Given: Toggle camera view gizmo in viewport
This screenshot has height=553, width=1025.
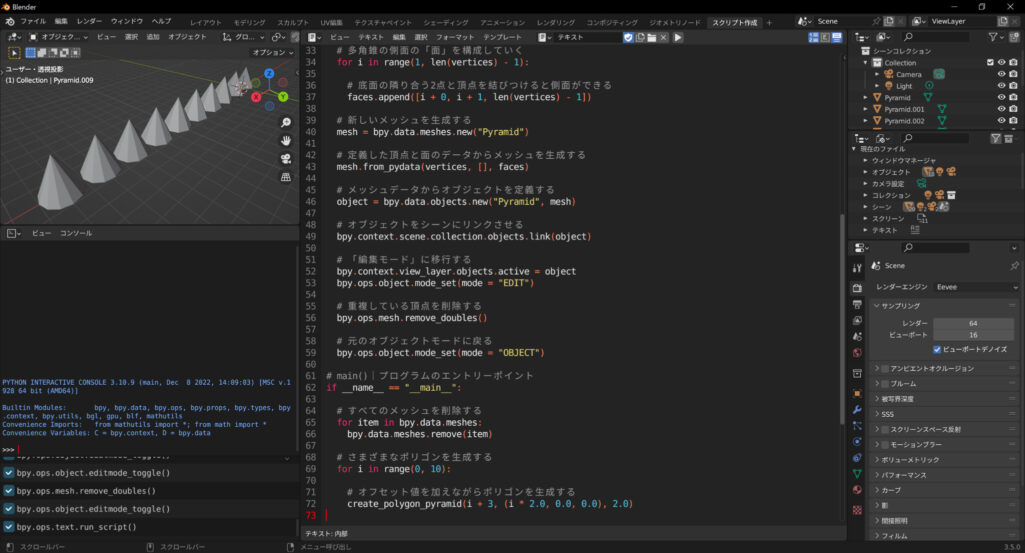Looking at the screenshot, I should point(286,159).
